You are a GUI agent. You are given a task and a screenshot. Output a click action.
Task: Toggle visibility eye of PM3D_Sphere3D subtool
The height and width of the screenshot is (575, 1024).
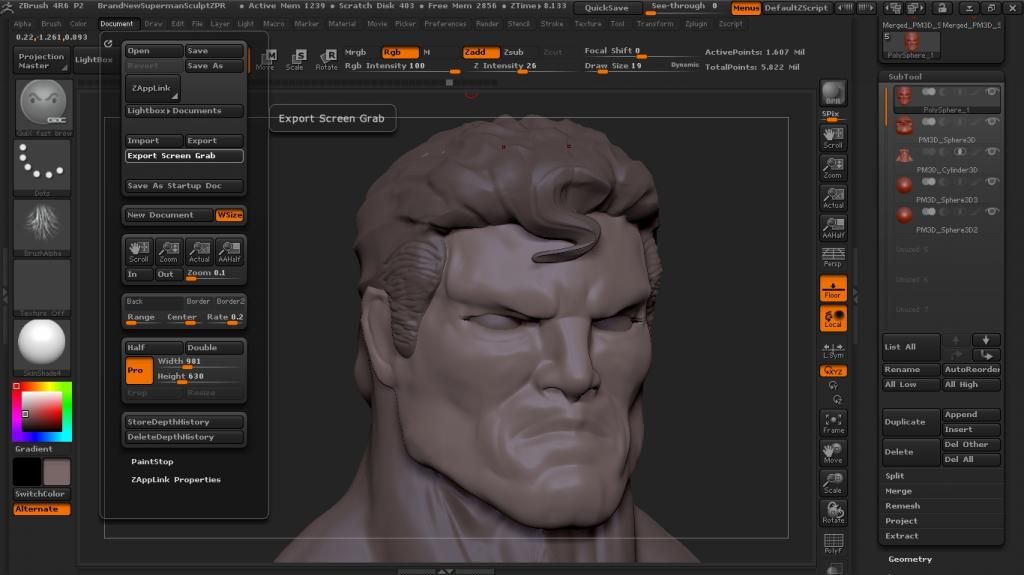[x=991, y=122]
